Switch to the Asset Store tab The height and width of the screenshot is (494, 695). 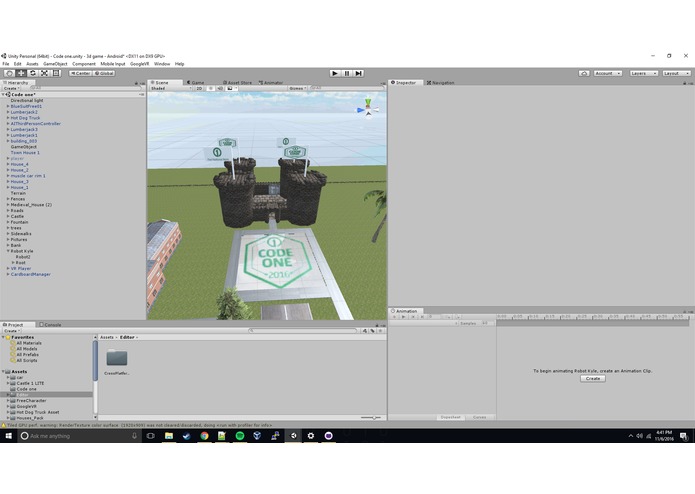(237, 82)
